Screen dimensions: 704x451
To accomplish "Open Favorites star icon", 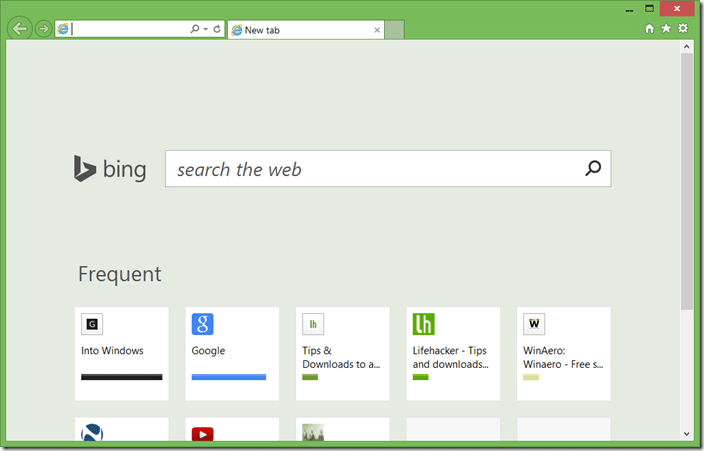I will [x=666, y=29].
